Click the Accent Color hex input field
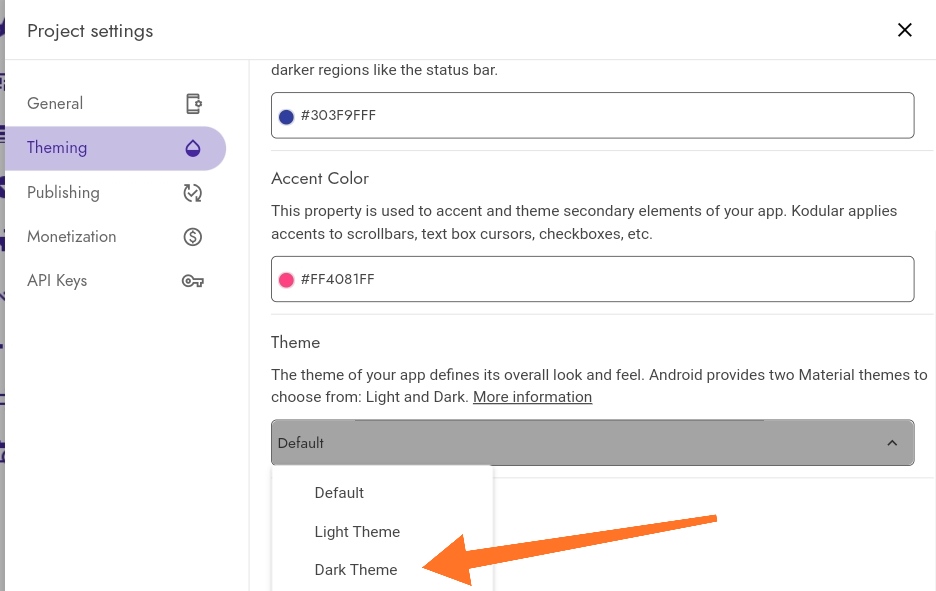Screen dimensions: 936x591 (600, 280)
